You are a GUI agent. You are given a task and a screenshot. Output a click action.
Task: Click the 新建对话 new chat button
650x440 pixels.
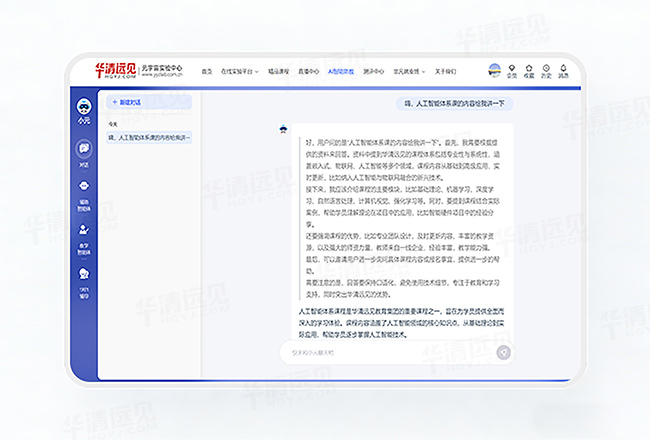(x=128, y=101)
